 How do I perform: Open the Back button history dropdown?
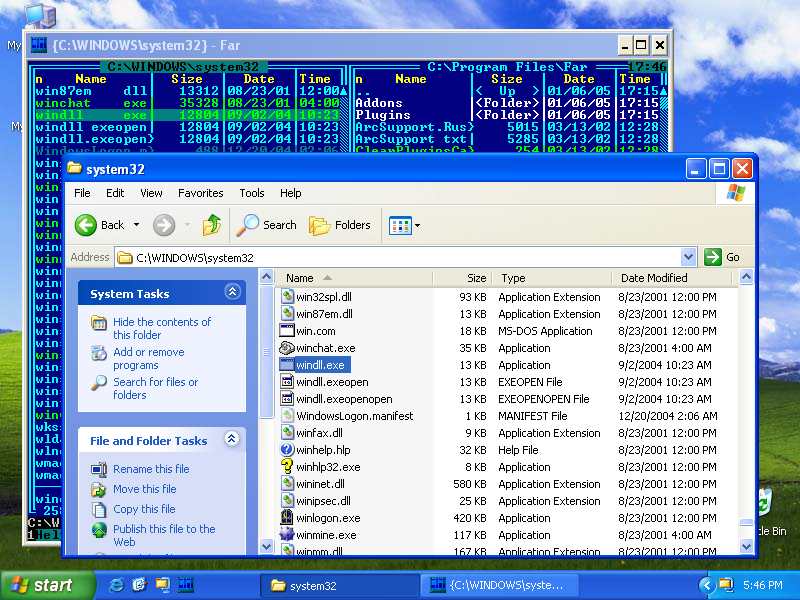click(136, 225)
